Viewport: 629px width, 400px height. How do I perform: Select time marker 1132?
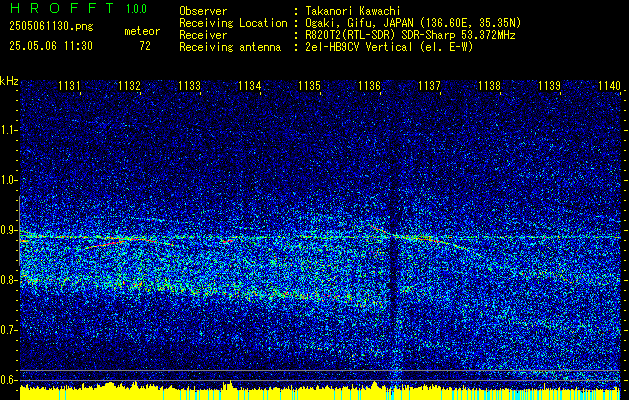129,85
